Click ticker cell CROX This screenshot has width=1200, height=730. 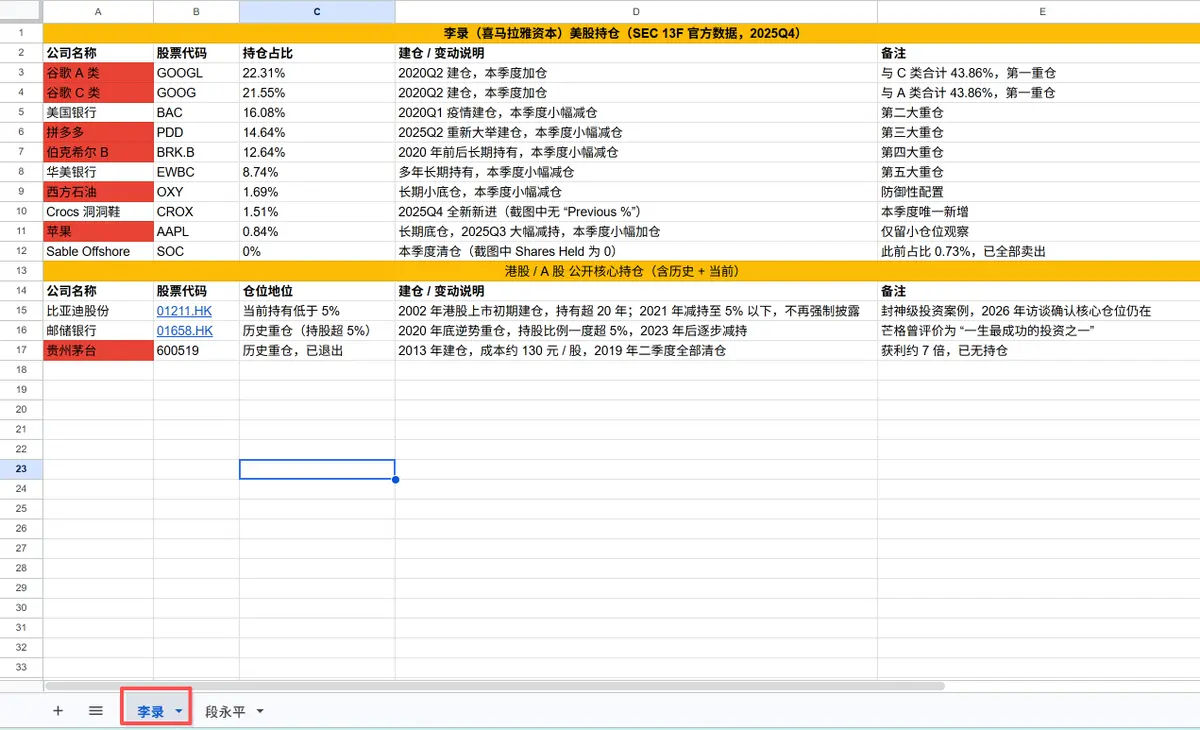(196, 212)
